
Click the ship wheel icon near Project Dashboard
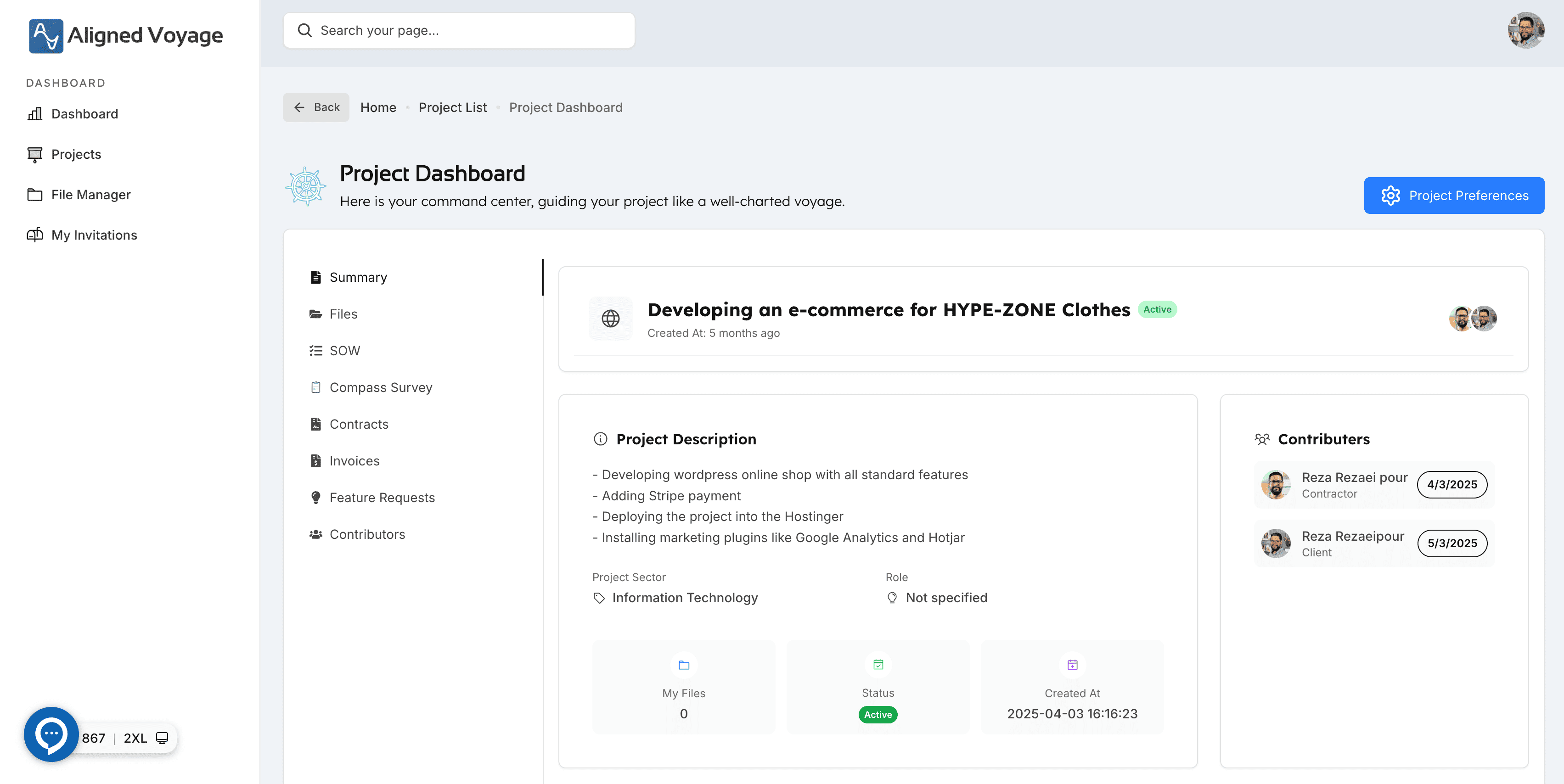pos(306,187)
